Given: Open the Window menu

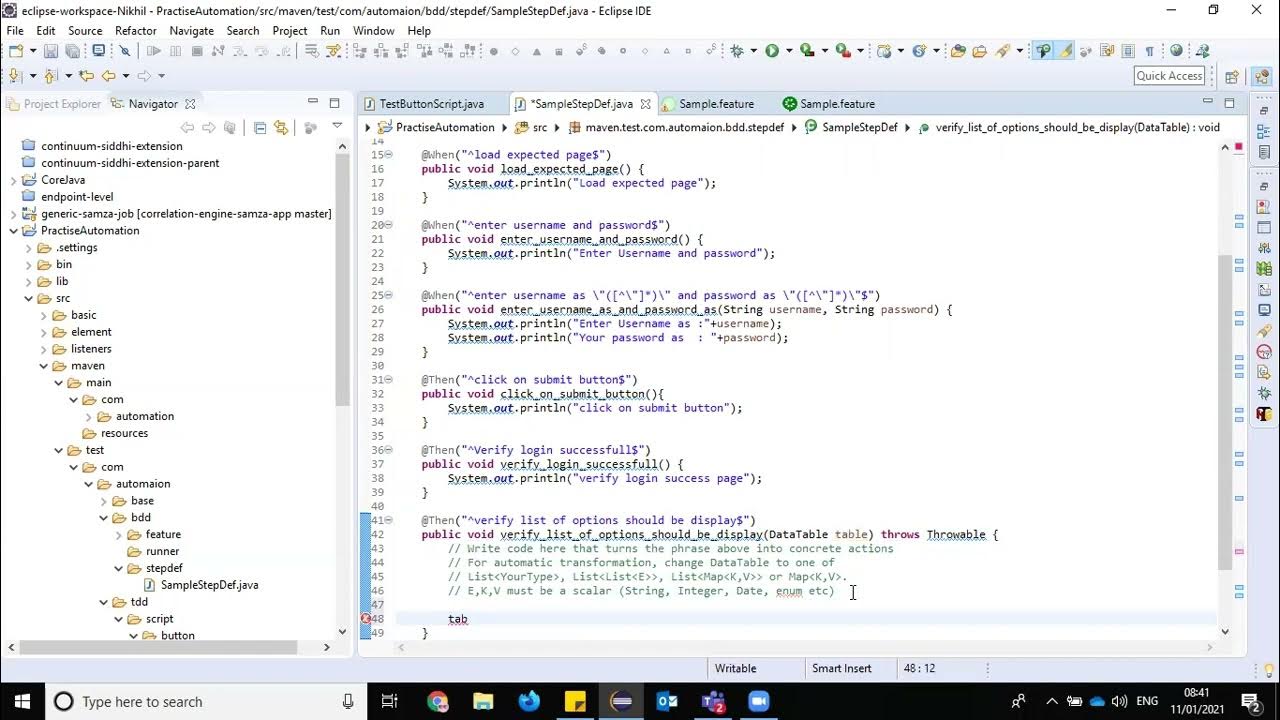Looking at the screenshot, I should [373, 31].
